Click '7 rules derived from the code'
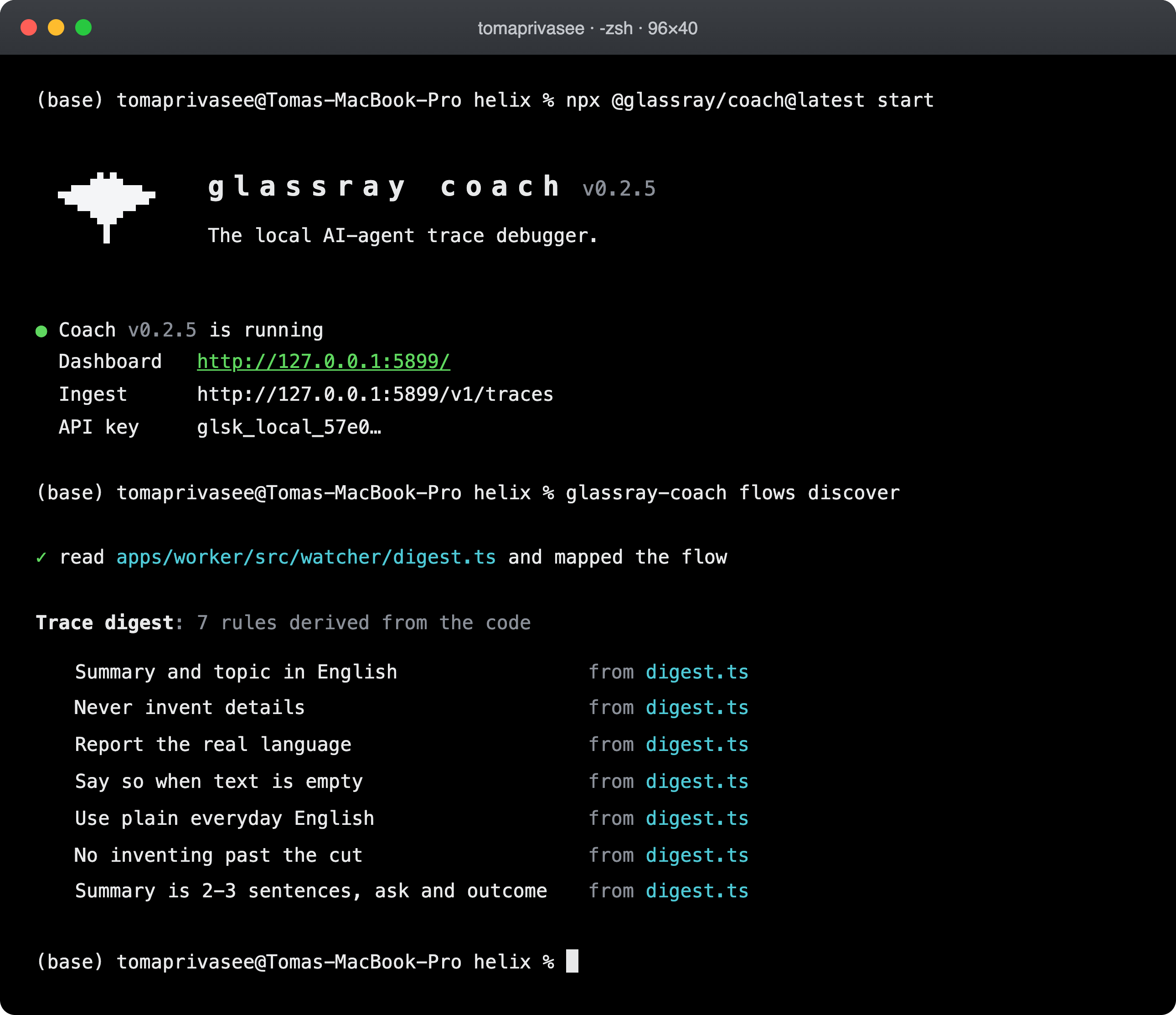The height and width of the screenshot is (1015, 1176). pyautogui.click(x=364, y=623)
